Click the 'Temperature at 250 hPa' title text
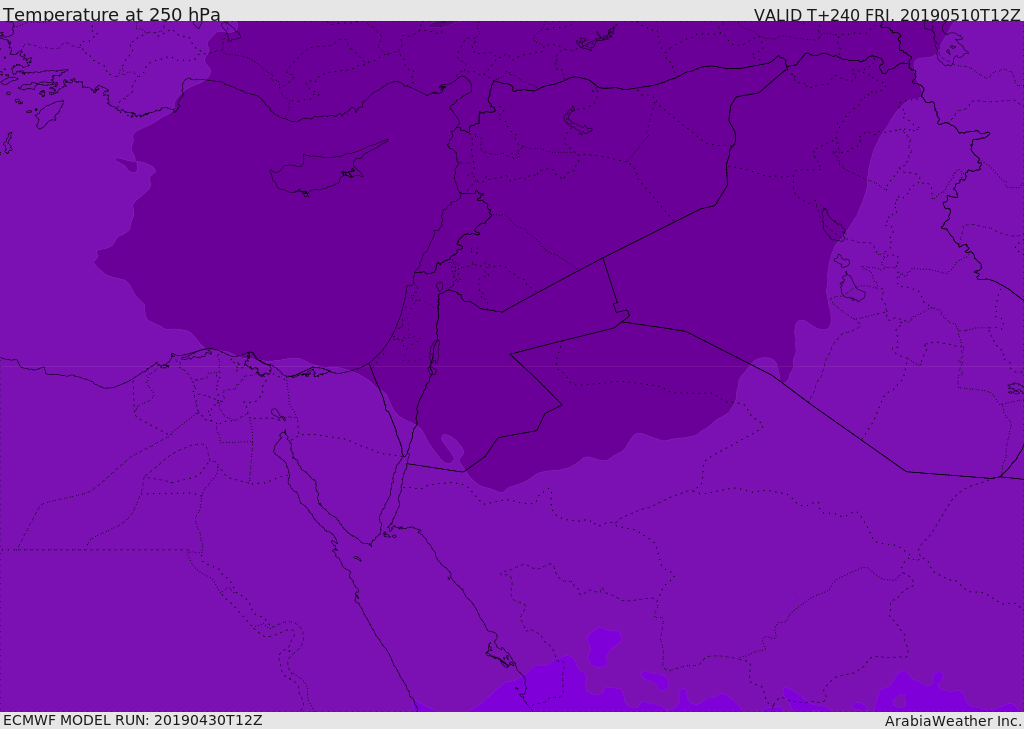This screenshot has width=1024, height=729. [112, 14]
